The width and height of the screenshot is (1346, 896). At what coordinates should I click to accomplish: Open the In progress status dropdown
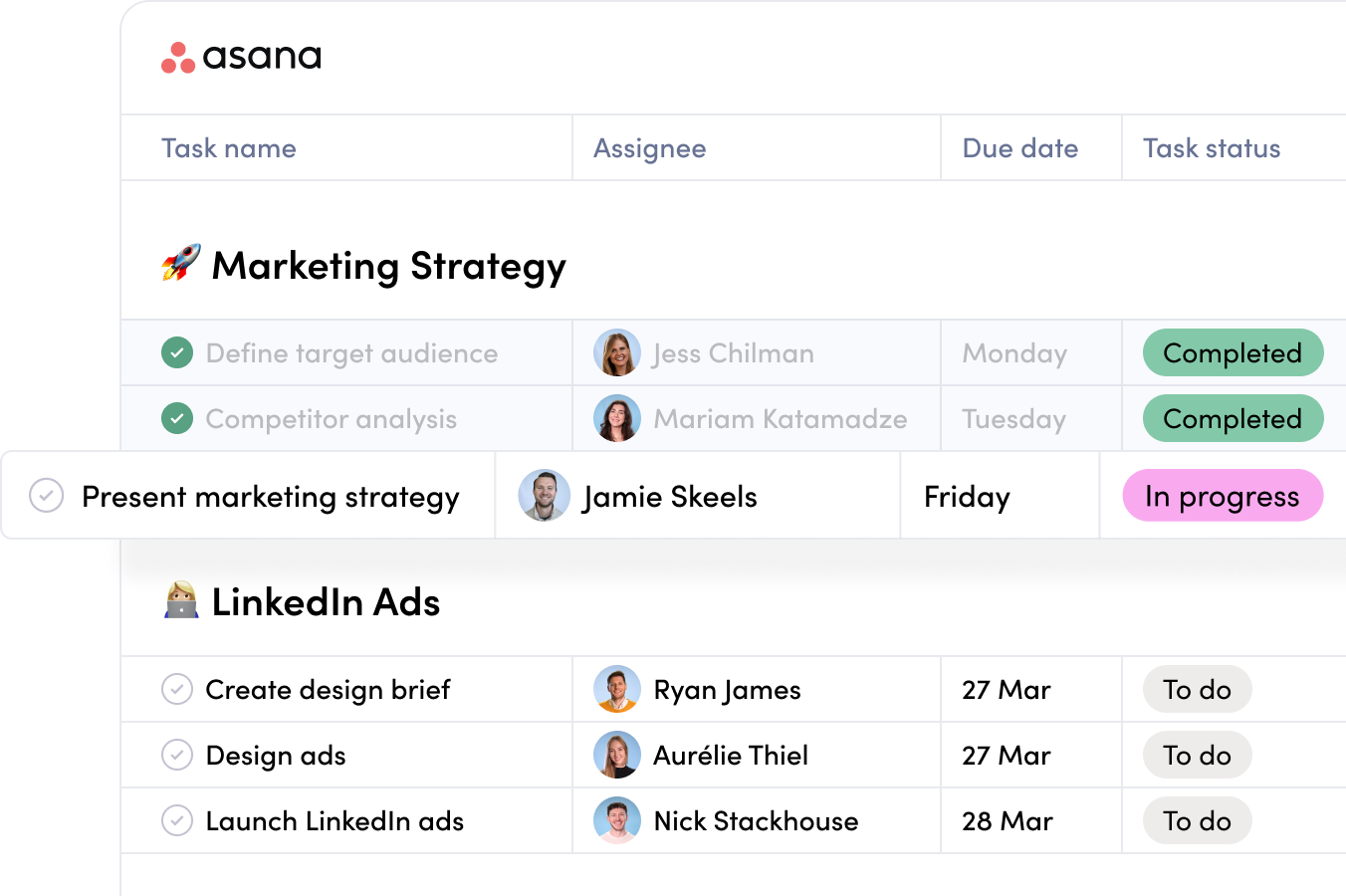(1222, 496)
